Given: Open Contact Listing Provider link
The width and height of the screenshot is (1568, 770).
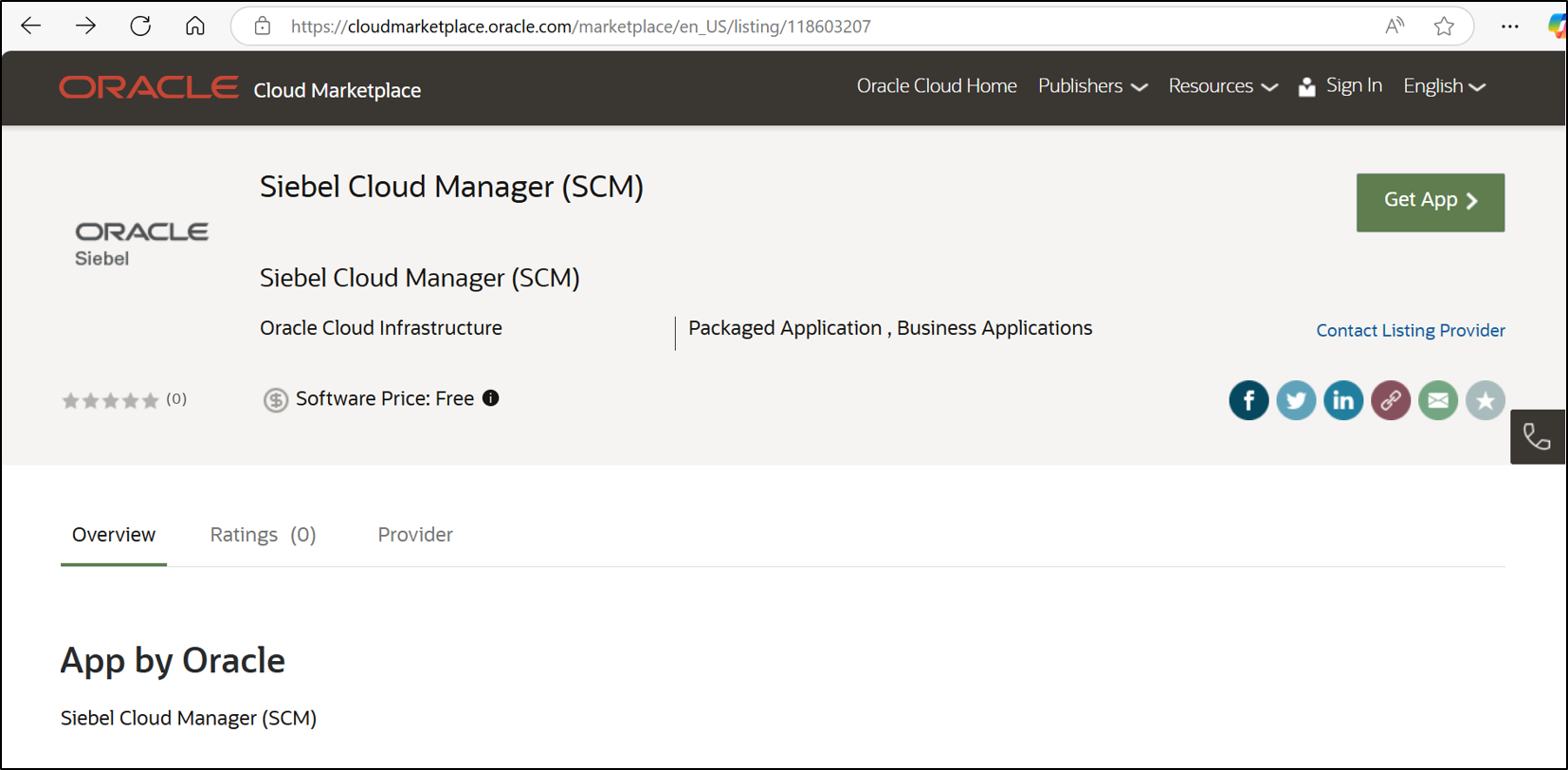Looking at the screenshot, I should click(1411, 330).
